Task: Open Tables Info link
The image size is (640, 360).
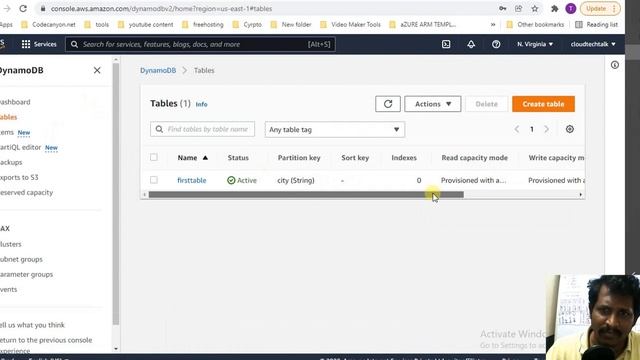Action: click(x=201, y=104)
